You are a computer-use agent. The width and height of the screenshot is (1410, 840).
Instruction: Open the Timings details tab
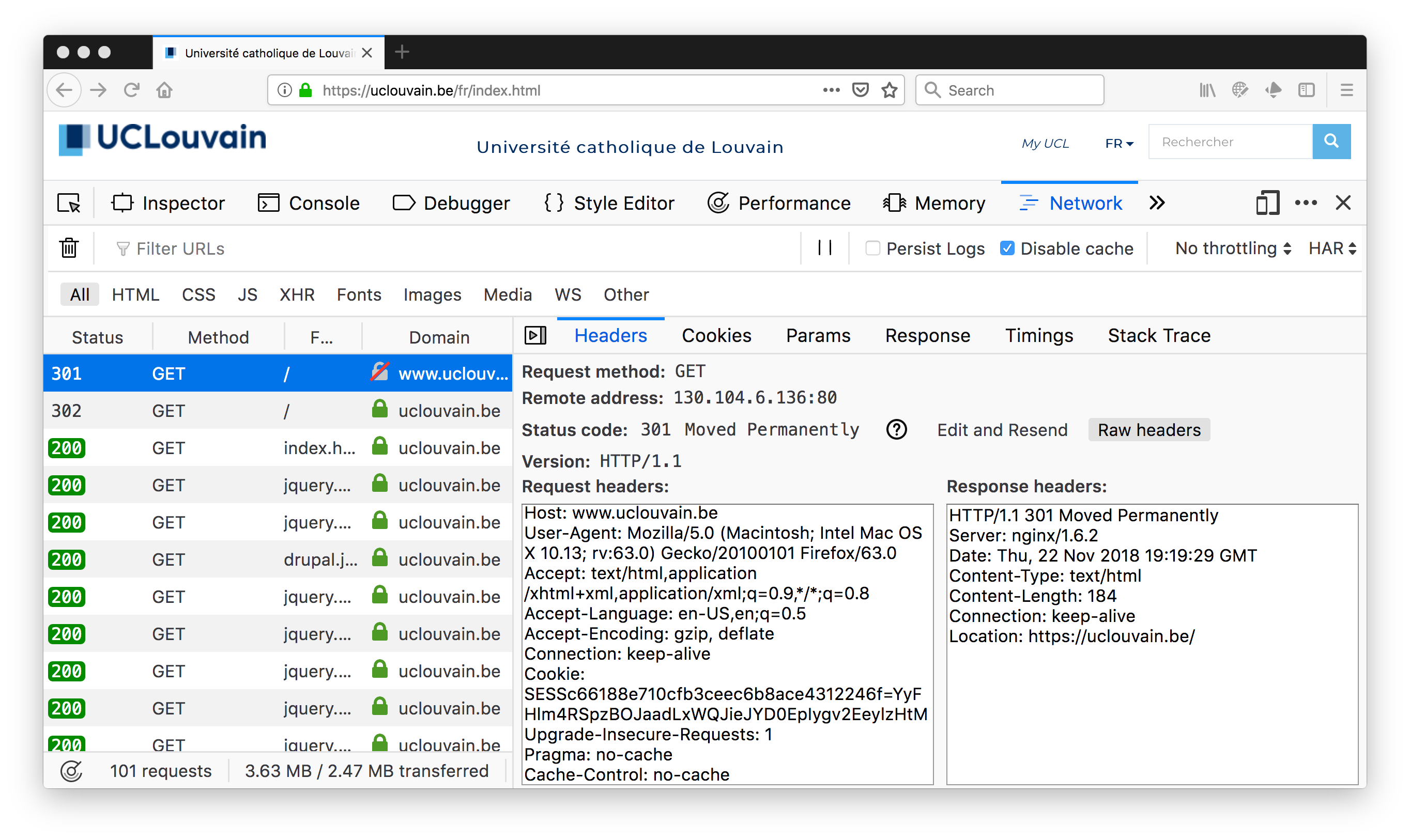coord(1039,336)
